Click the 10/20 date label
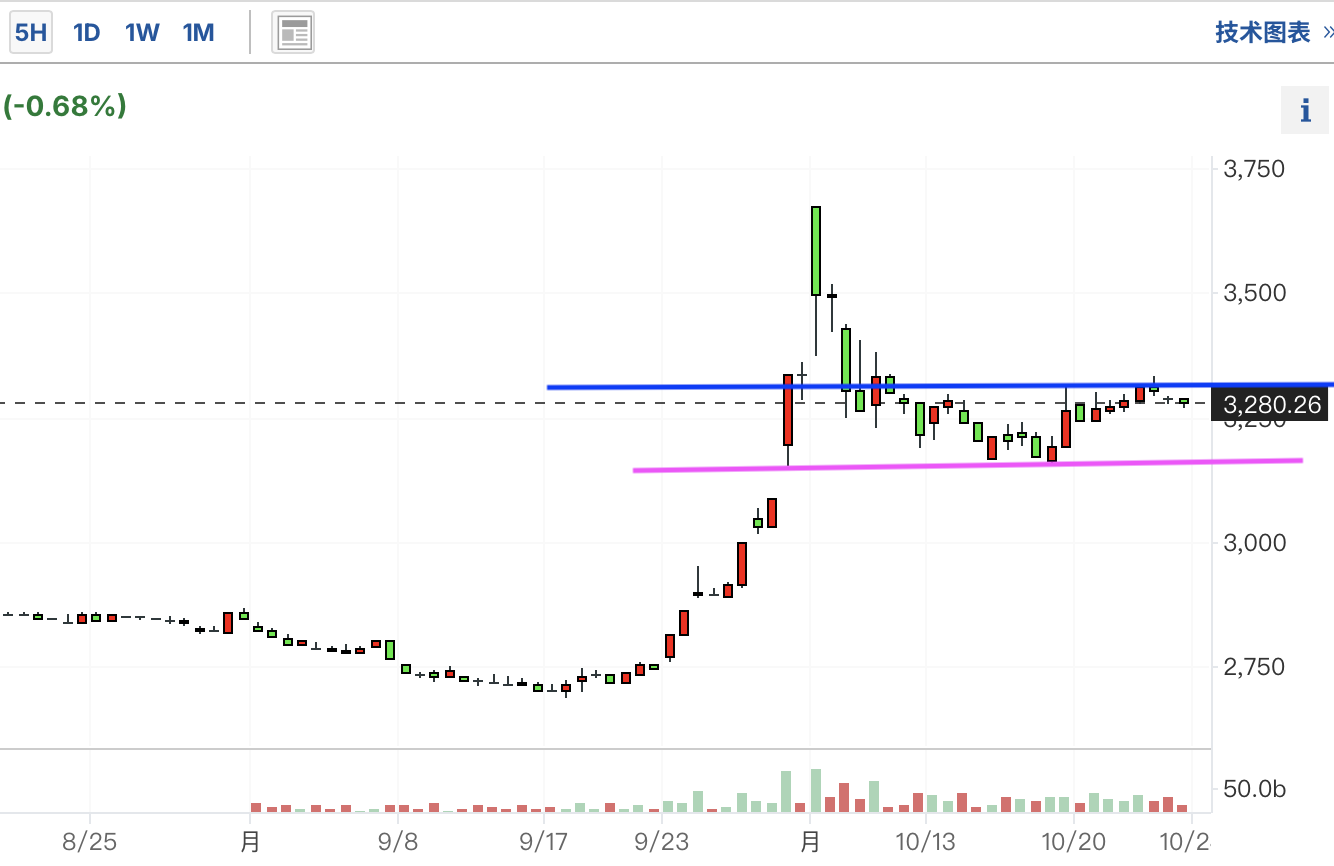This screenshot has height=866, width=1334. click(1073, 842)
